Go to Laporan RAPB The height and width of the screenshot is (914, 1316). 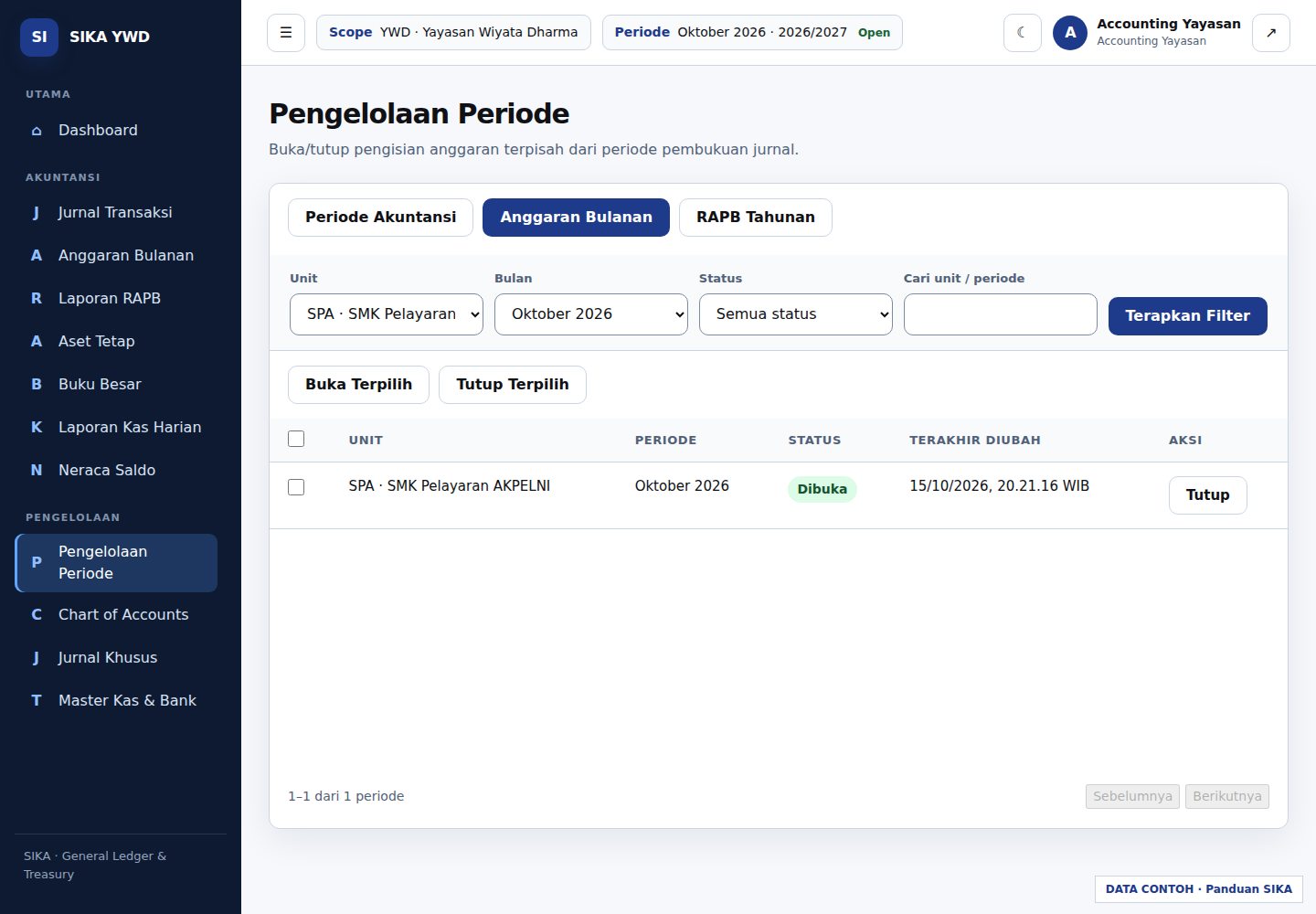(116, 298)
